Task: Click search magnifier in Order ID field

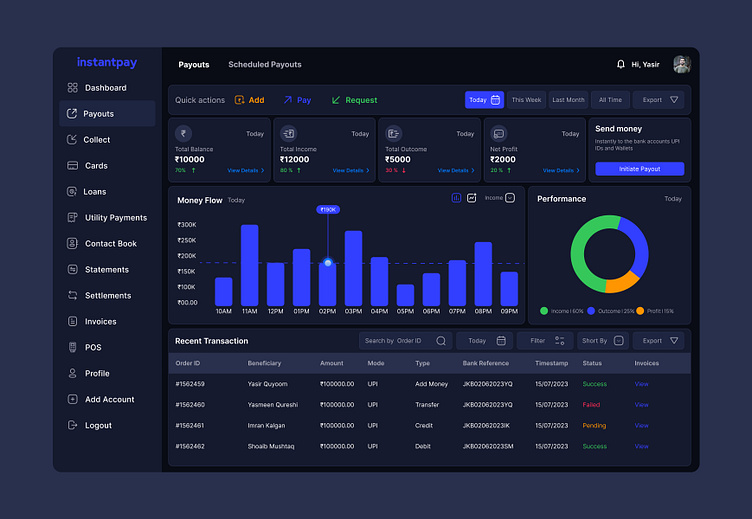Action: 441,341
